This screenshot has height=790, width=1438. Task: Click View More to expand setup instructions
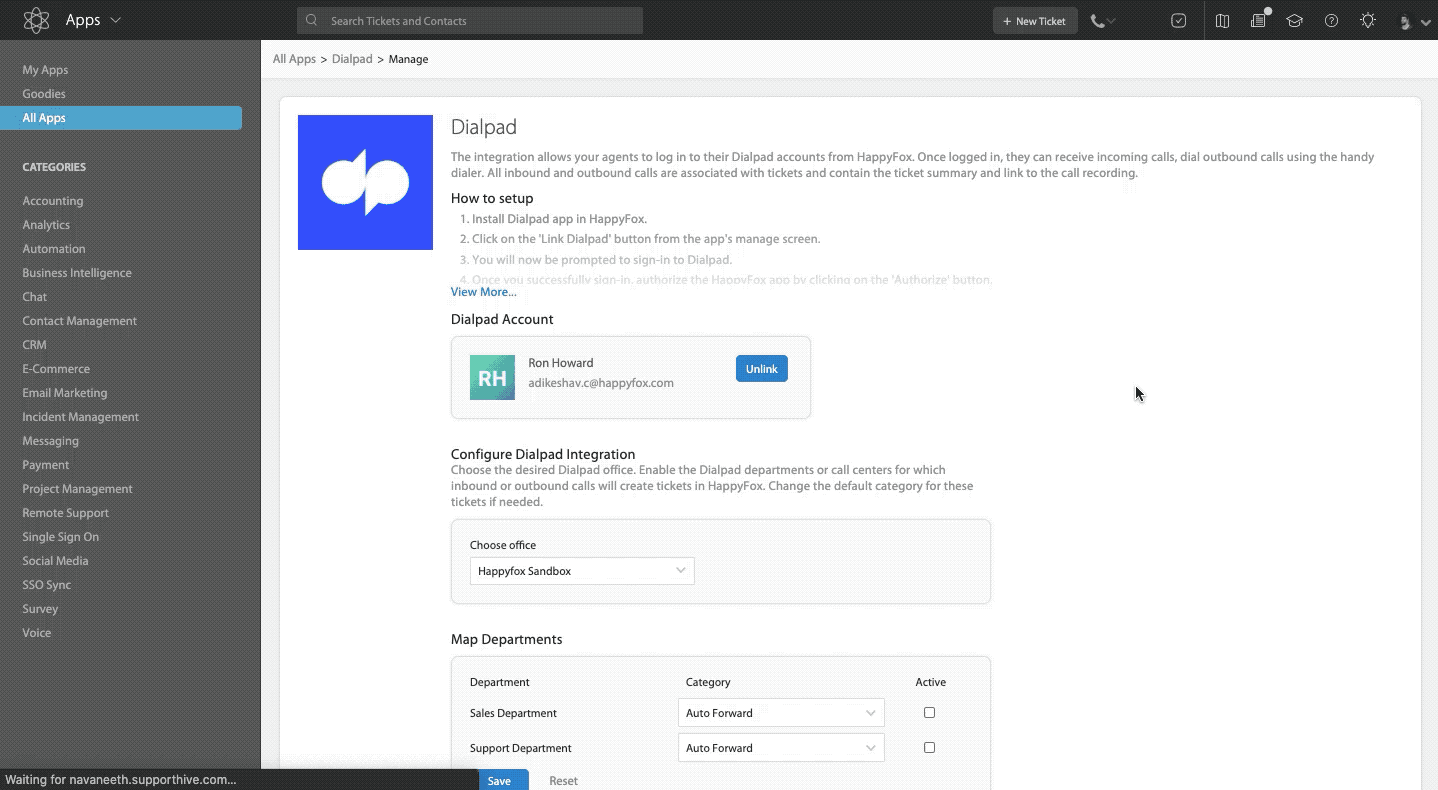coord(483,291)
